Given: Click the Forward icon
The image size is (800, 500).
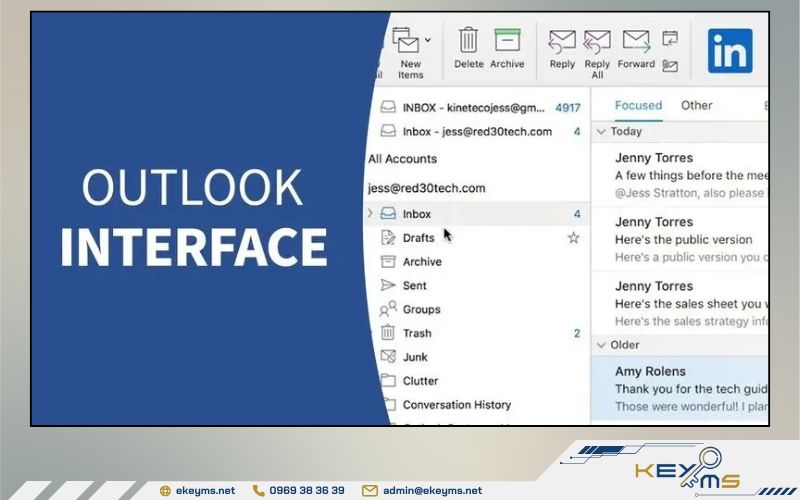Looking at the screenshot, I should 636,41.
